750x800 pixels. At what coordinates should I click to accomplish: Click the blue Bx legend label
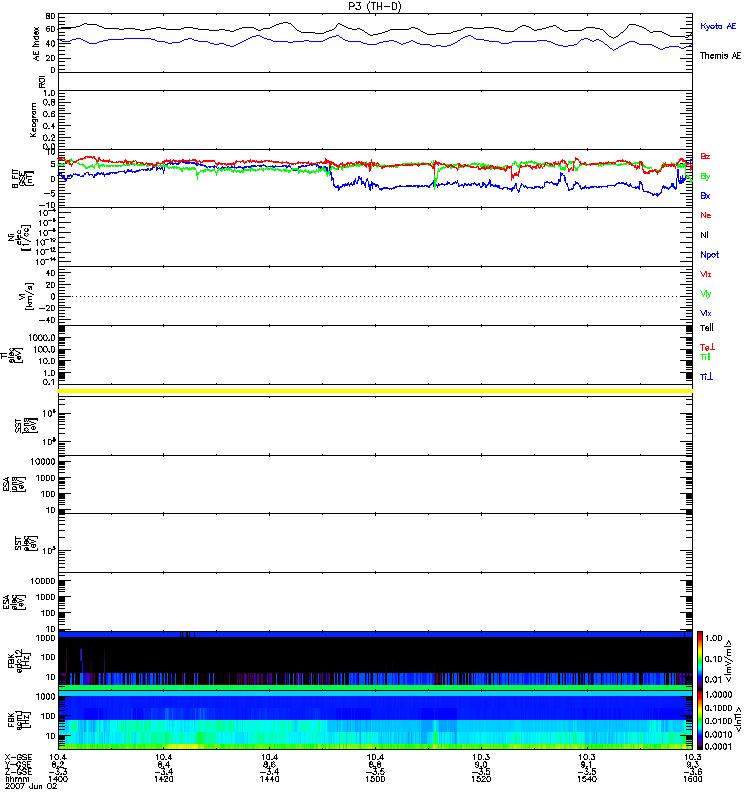[x=705, y=196]
